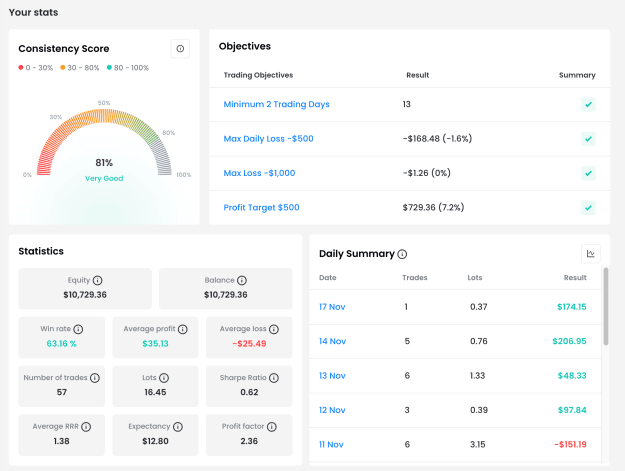Click the Minimum 2 Trading Days checkmark
Image resolution: width=625 pixels, height=471 pixels.
(588, 104)
